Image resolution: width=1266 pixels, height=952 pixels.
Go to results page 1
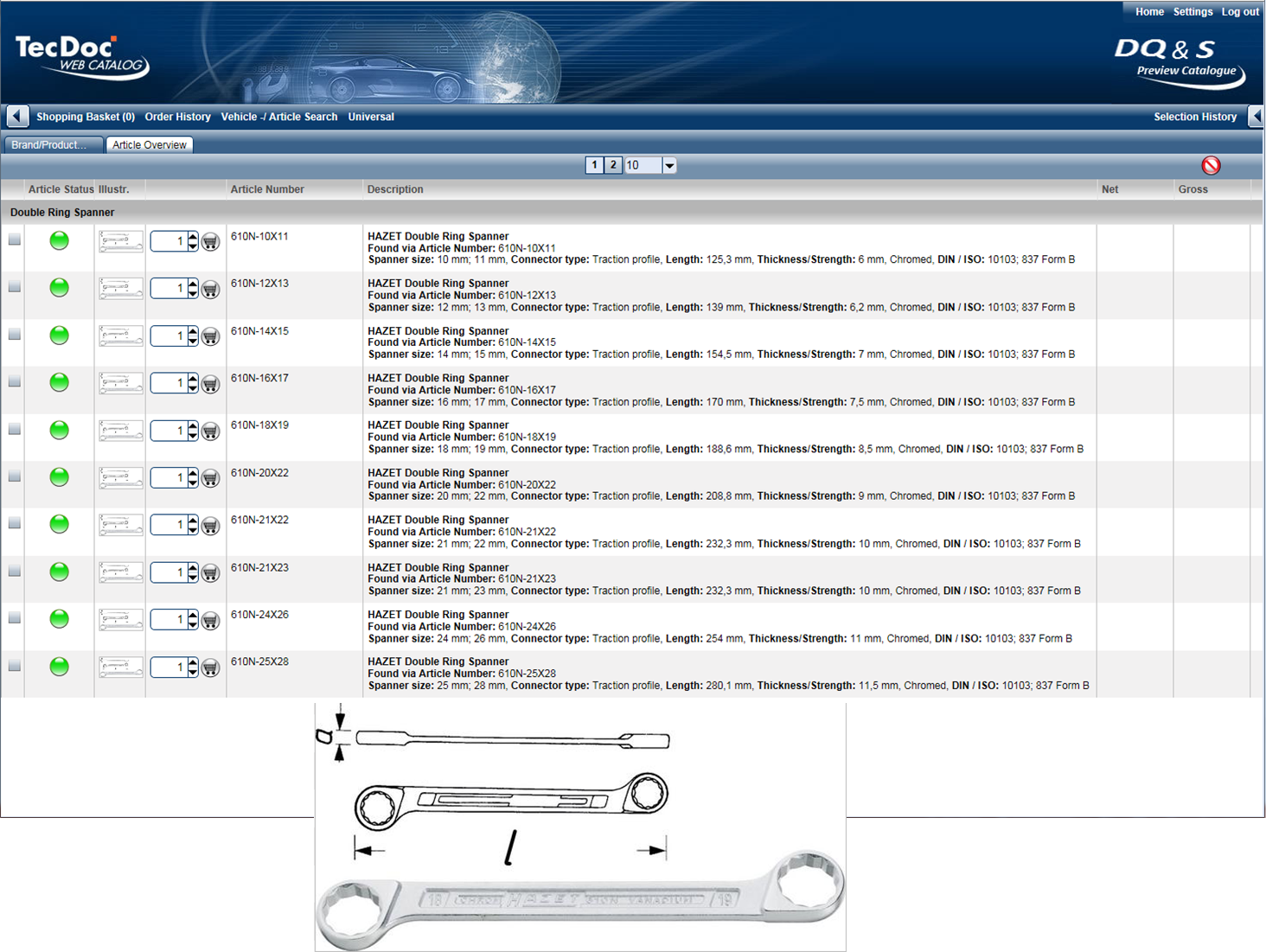(594, 165)
